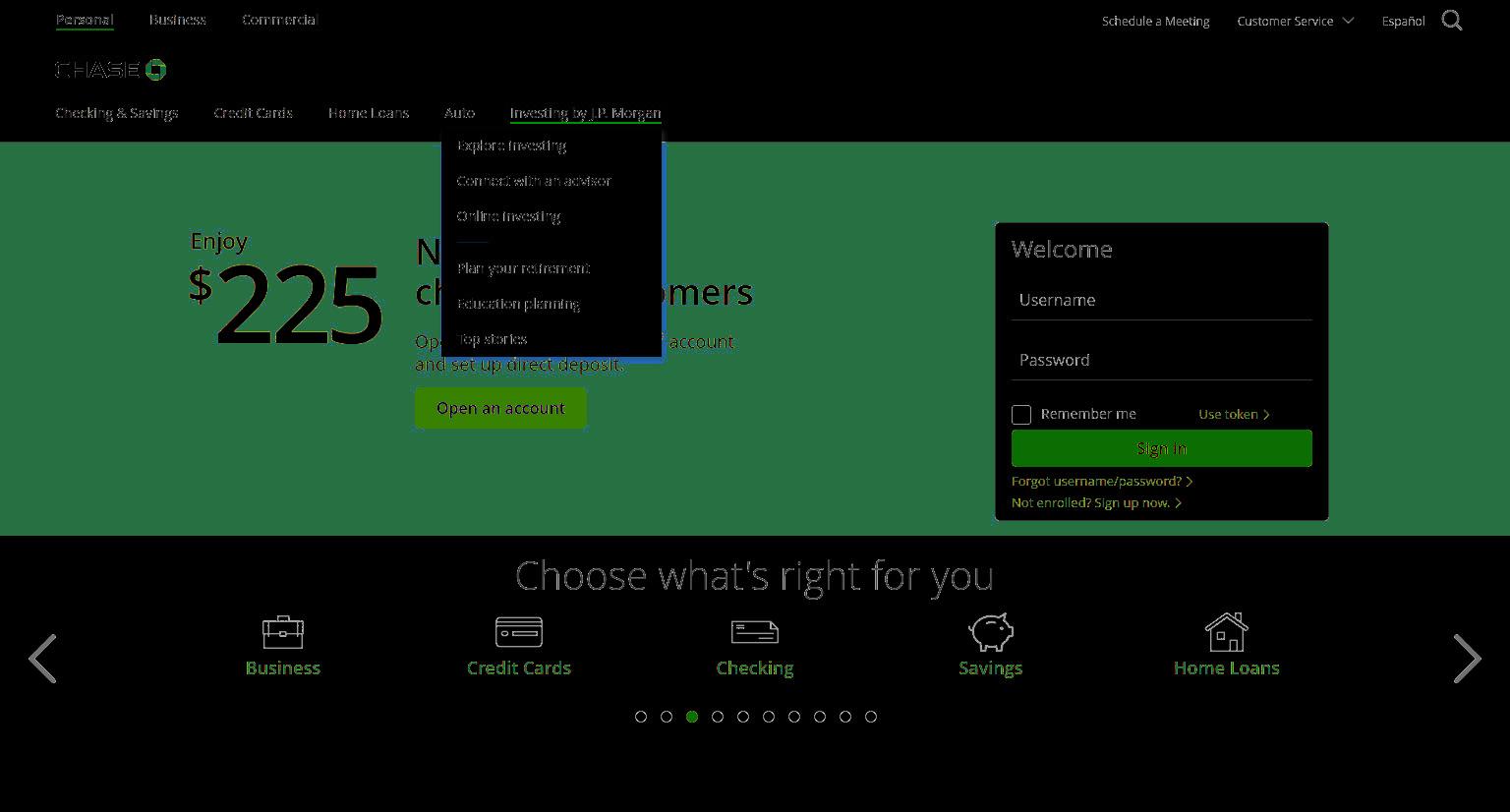Select the Home Loans house icon
The height and width of the screenshot is (812, 1510).
(x=1227, y=632)
